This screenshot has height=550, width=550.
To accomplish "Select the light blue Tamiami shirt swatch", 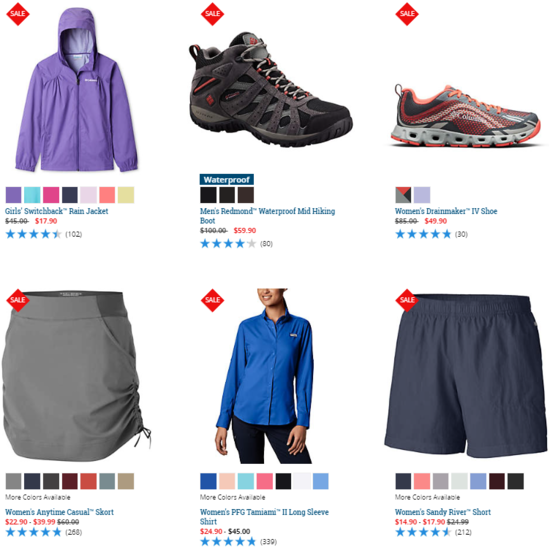I will 321,481.
